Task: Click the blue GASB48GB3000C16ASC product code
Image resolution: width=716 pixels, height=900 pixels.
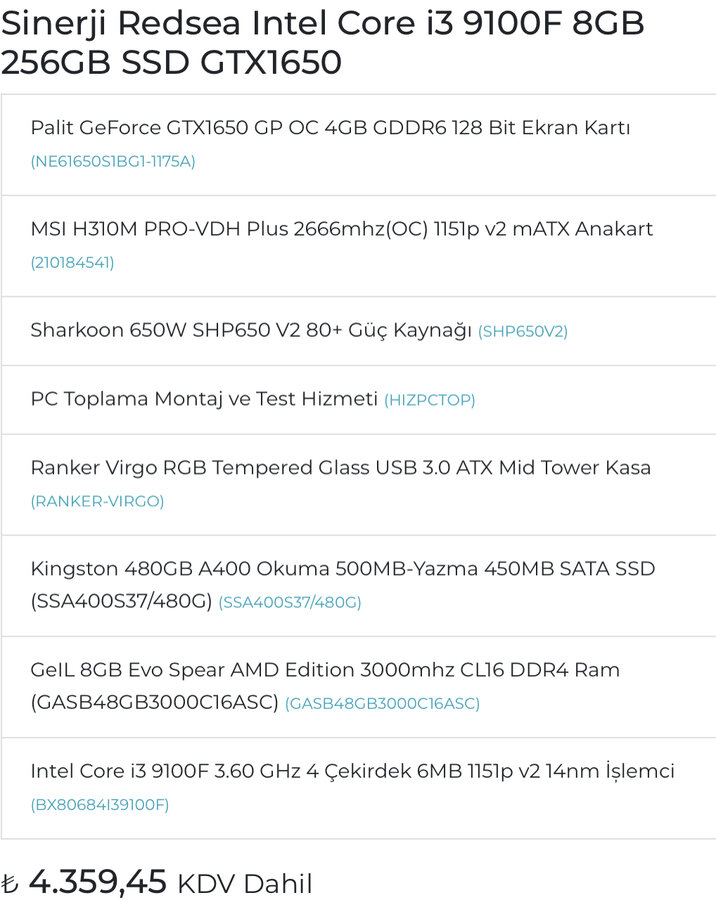Action: tap(382, 703)
